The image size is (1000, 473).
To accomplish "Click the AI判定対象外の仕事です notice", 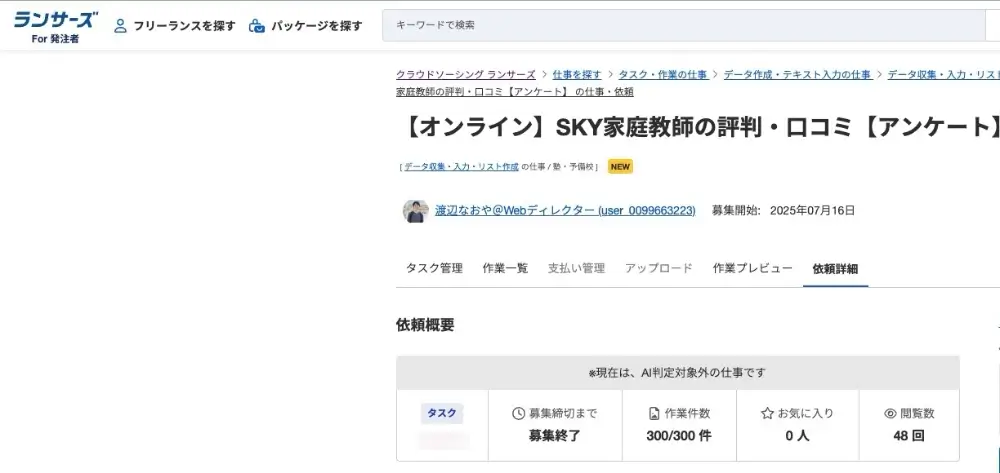I will pos(677,373).
